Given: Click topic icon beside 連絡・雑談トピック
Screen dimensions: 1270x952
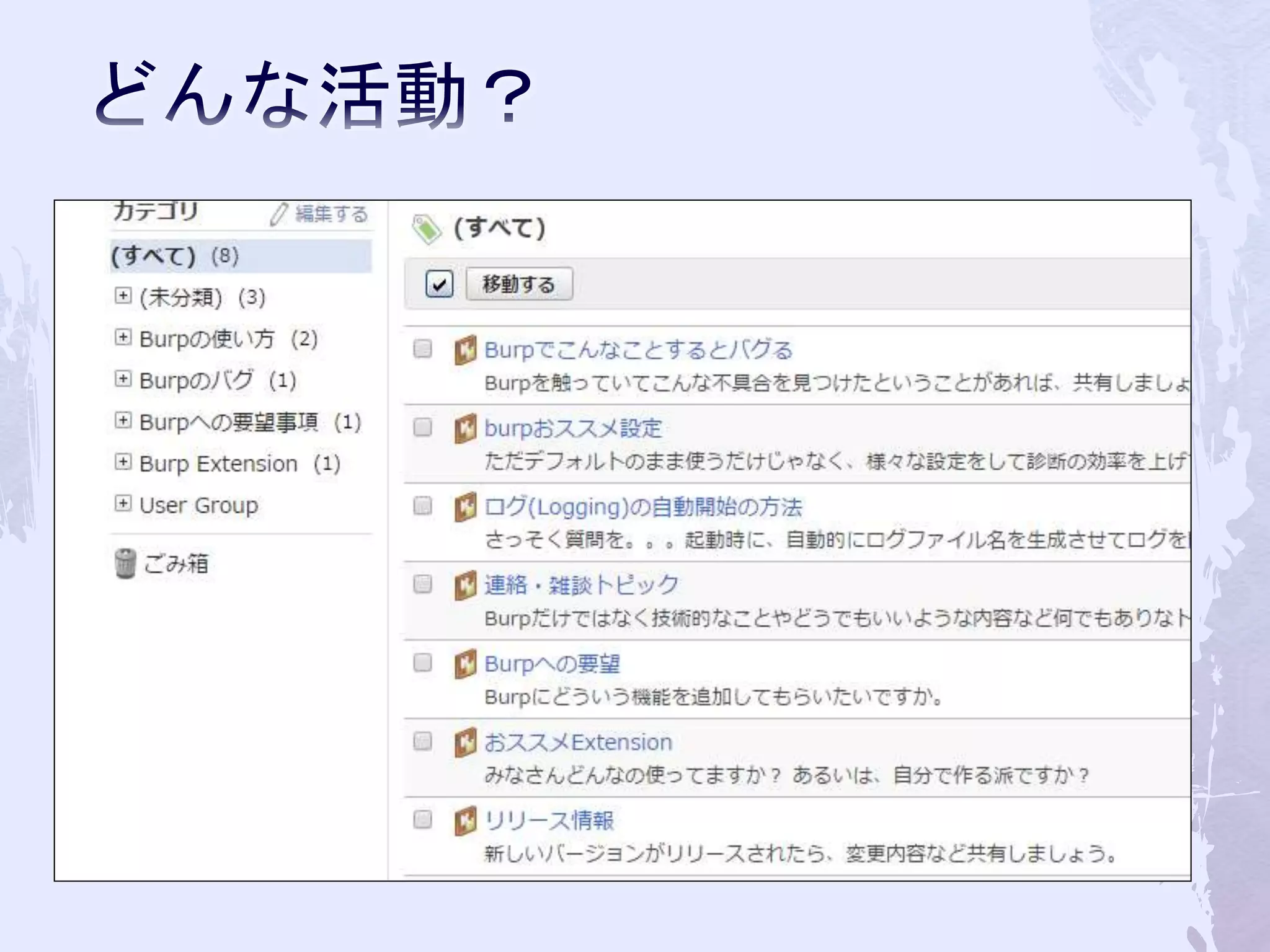Looking at the screenshot, I should [465, 585].
